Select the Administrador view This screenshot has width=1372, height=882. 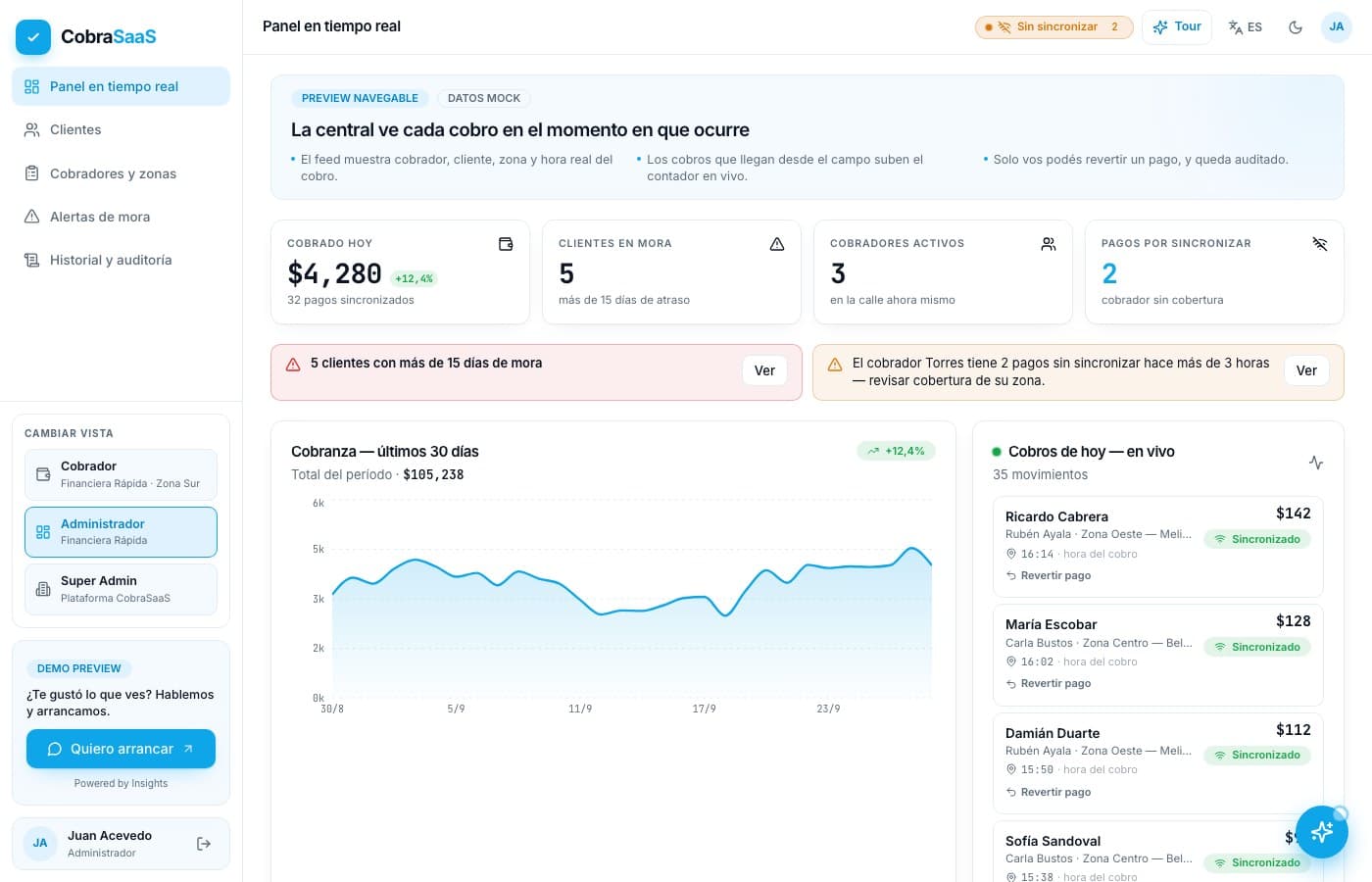tap(121, 532)
